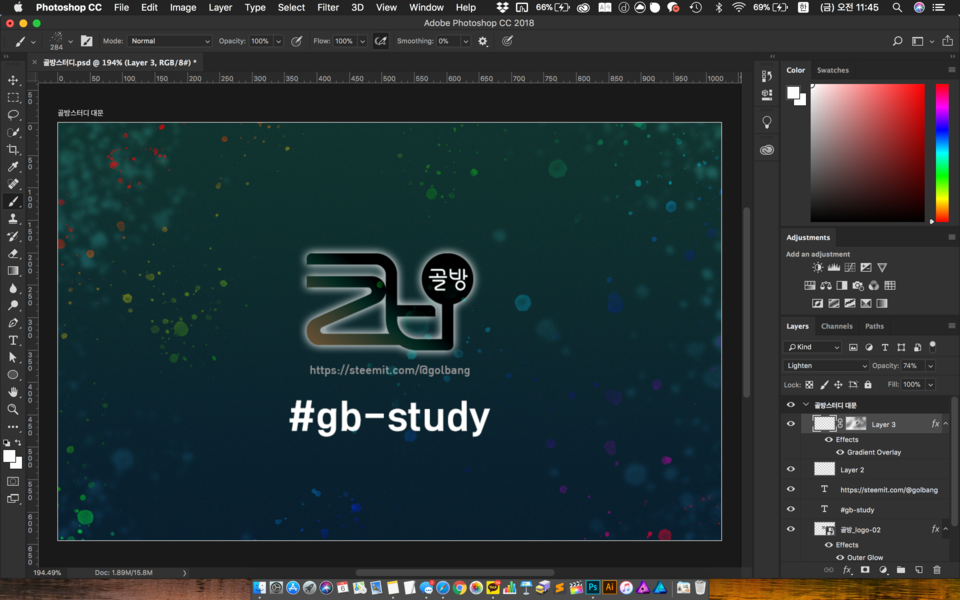Select the Clone Stamp tool
This screenshot has height=600, width=960.
[13, 219]
